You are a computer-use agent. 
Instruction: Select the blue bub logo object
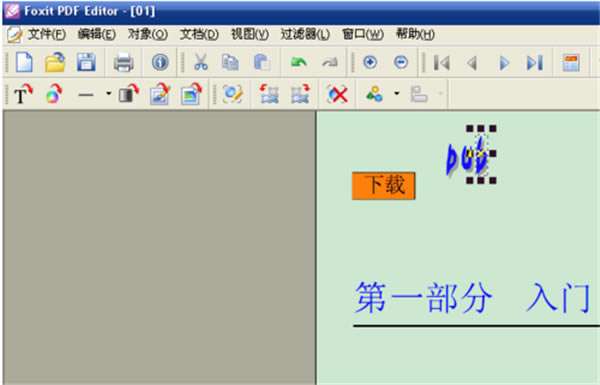tap(467, 155)
